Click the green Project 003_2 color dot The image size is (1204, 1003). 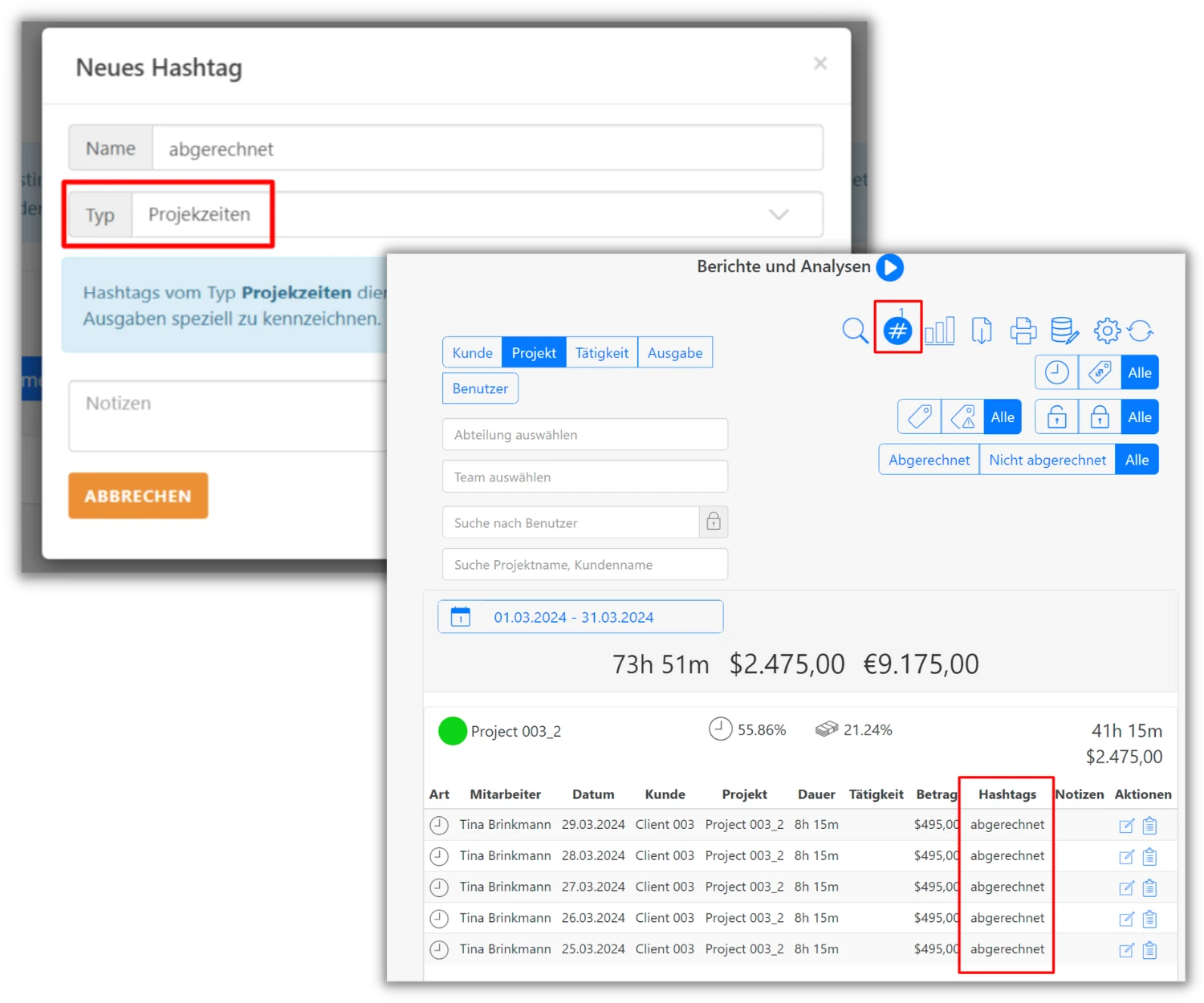pyautogui.click(x=453, y=731)
